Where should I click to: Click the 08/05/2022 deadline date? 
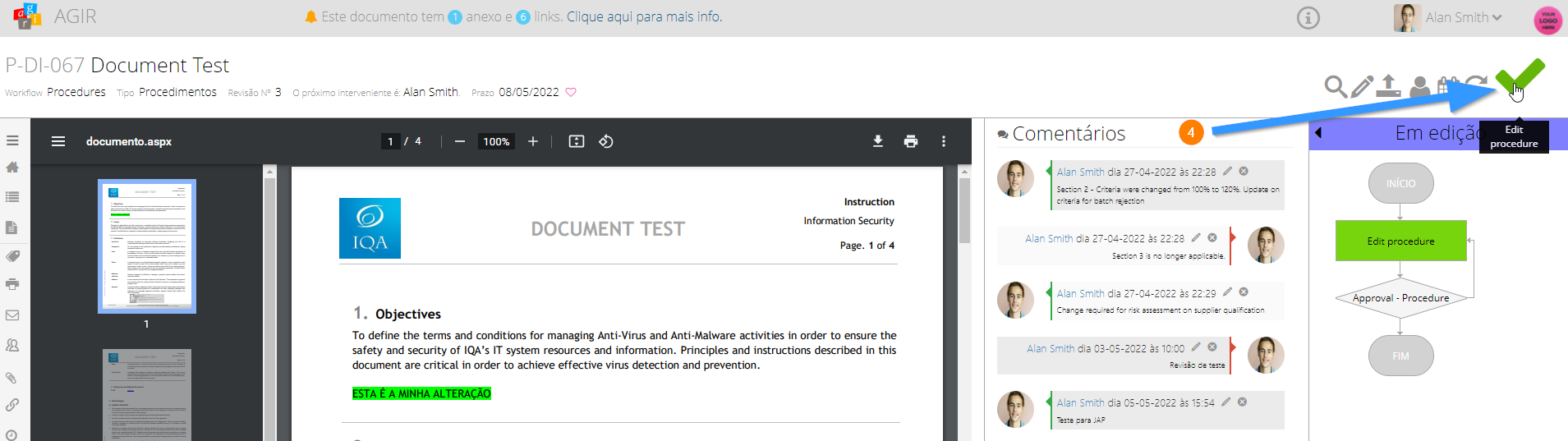[x=529, y=92]
